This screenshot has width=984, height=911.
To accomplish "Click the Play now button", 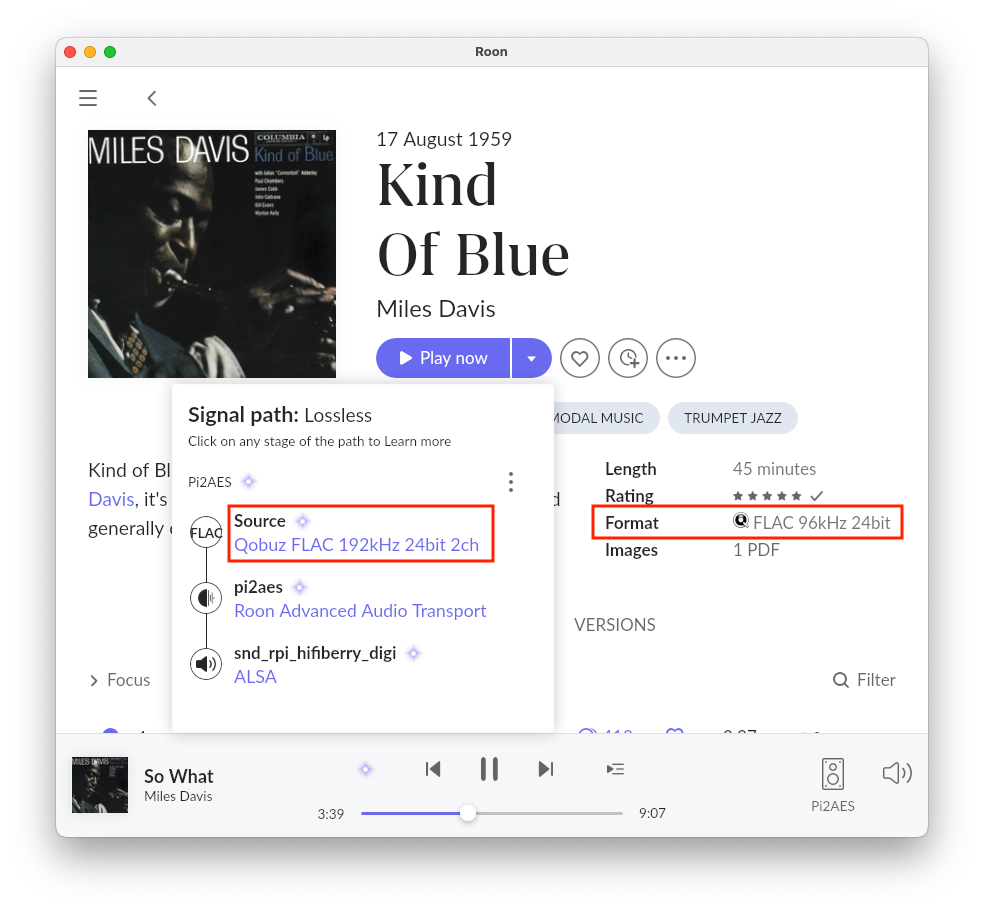I will tap(443, 358).
